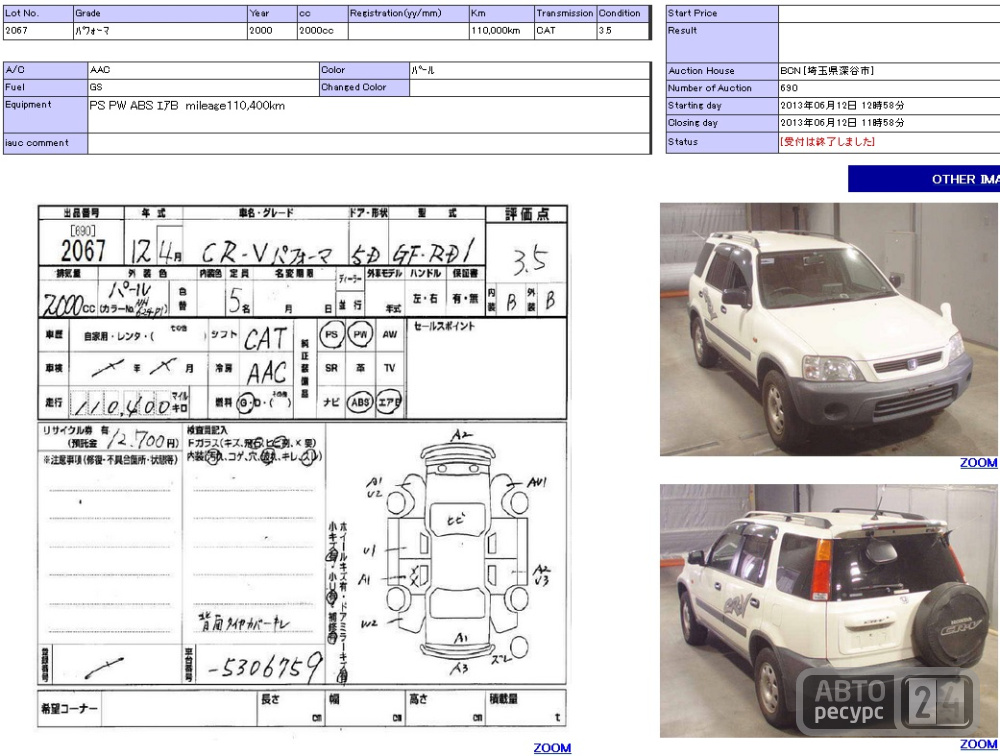Select the Transmission value CAT
This screenshot has width=1000, height=756.
tap(546, 31)
